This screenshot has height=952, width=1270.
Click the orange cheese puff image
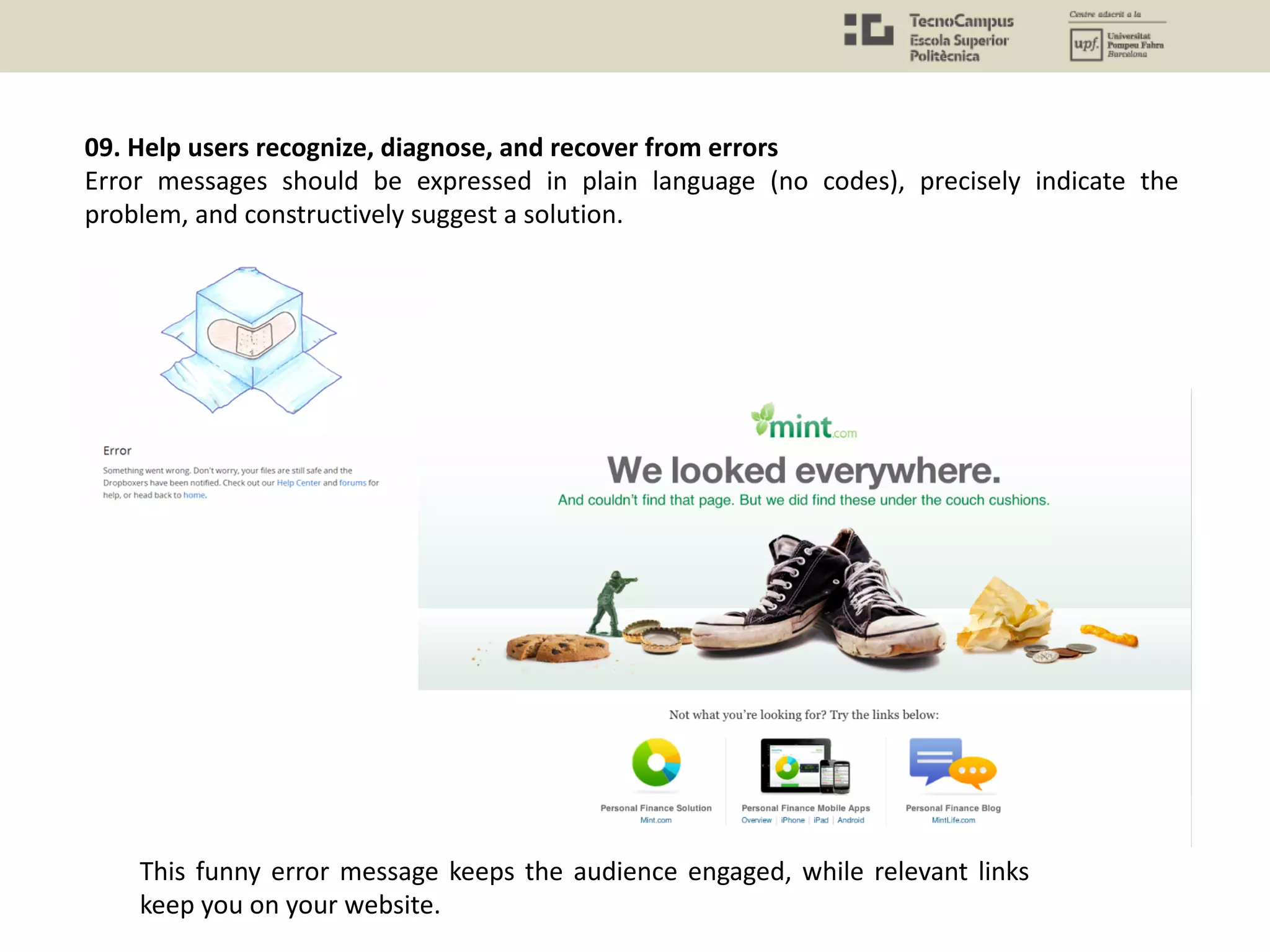coord(1109,635)
